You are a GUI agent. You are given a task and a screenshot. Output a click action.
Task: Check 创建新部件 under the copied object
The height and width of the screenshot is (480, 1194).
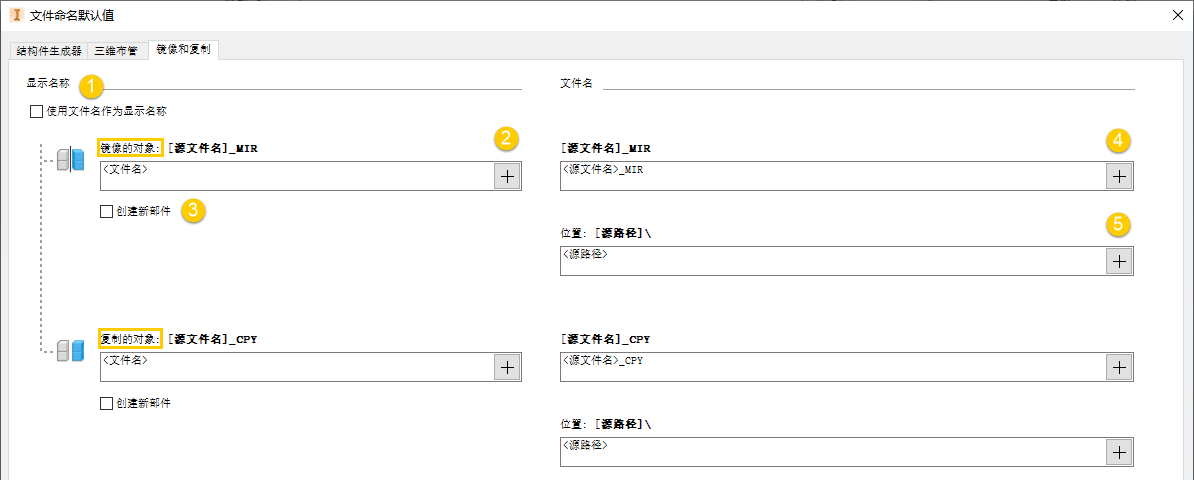pos(107,404)
